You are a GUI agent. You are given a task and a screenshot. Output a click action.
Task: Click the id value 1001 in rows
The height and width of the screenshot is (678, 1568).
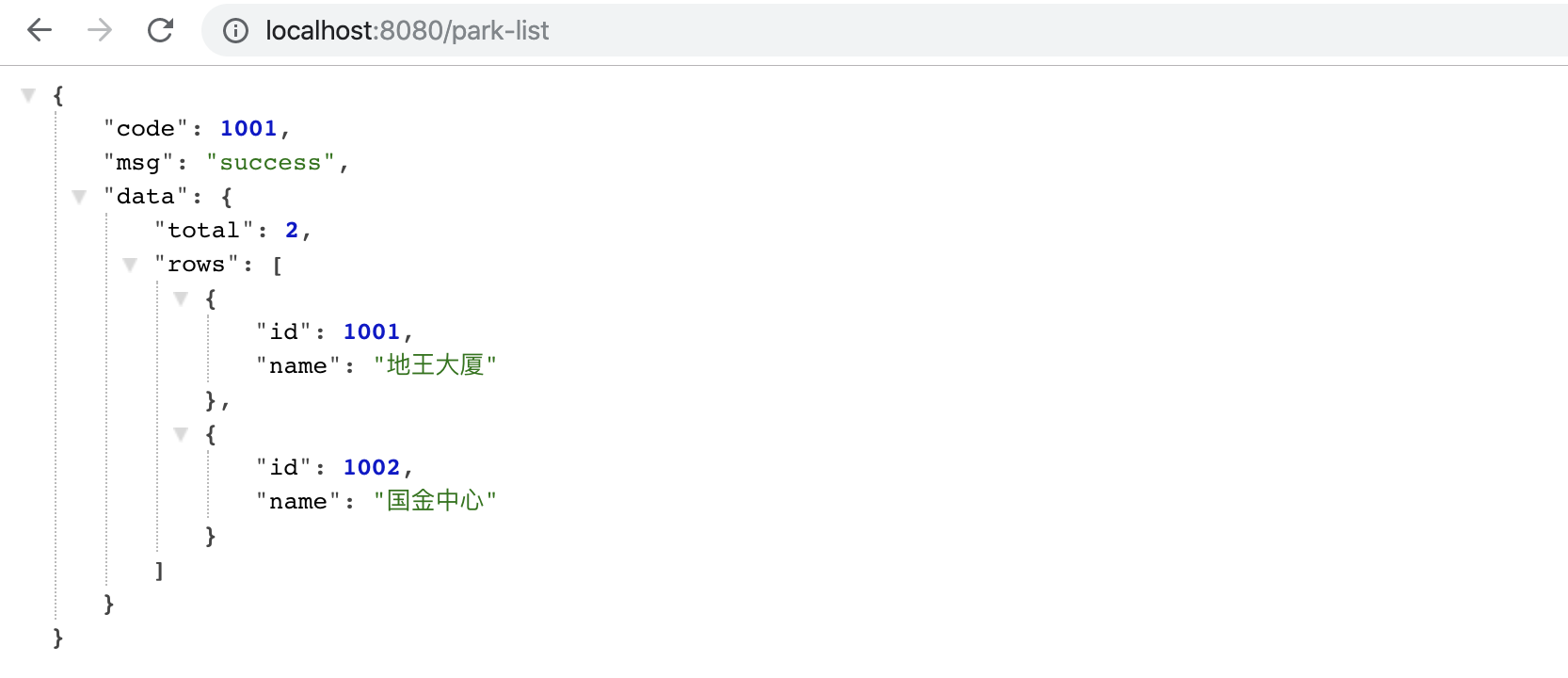tap(371, 332)
